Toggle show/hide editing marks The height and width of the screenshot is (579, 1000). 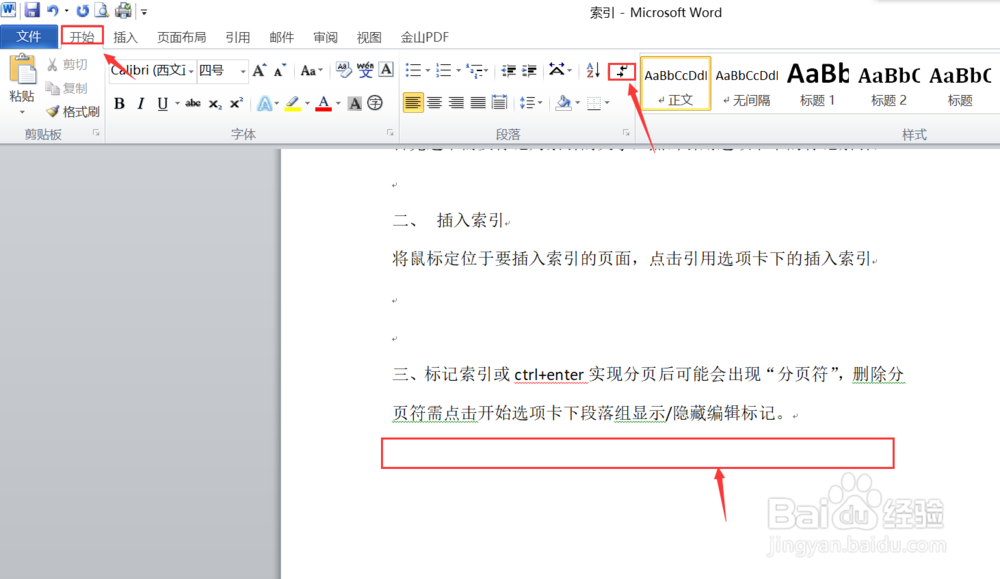[622, 71]
